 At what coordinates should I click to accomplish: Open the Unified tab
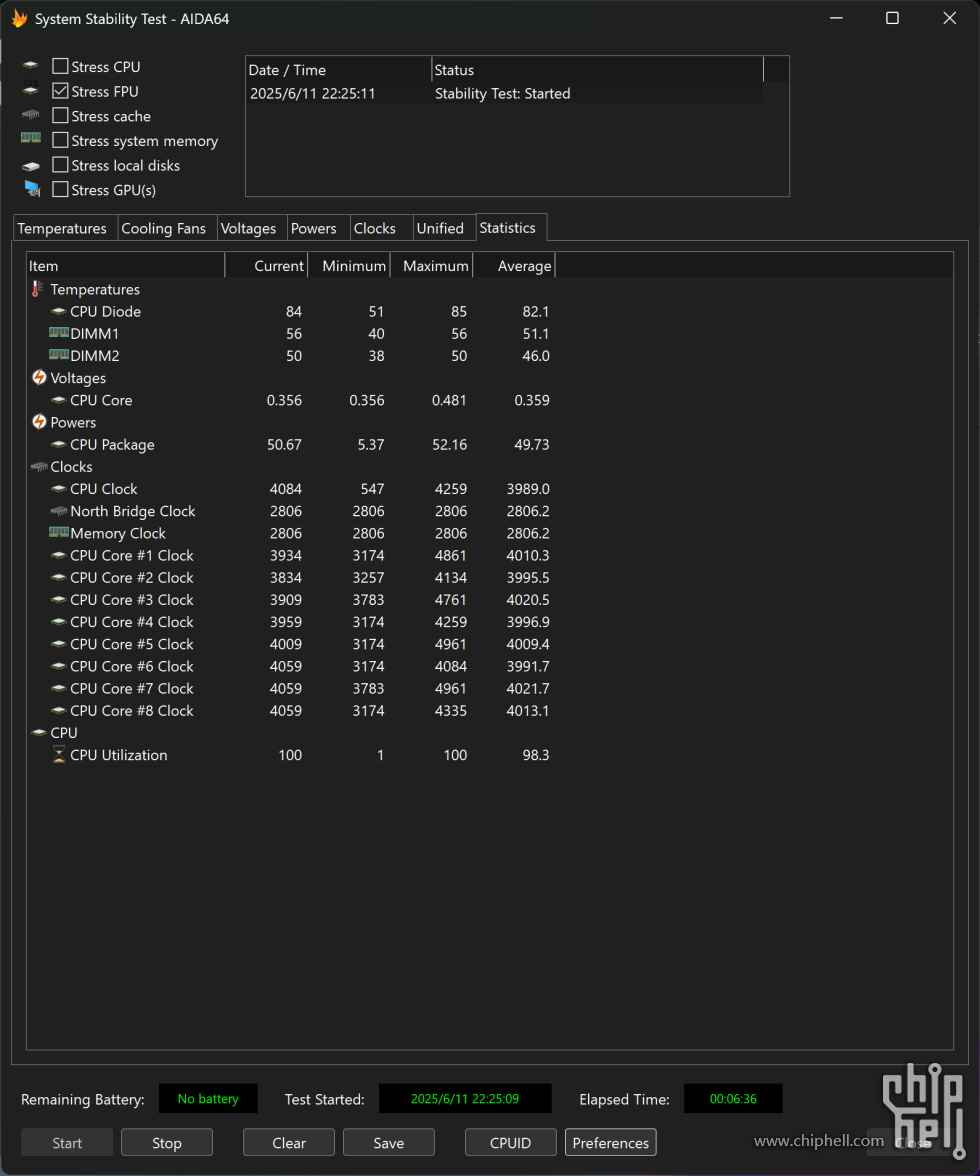pyautogui.click(x=444, y=228)
